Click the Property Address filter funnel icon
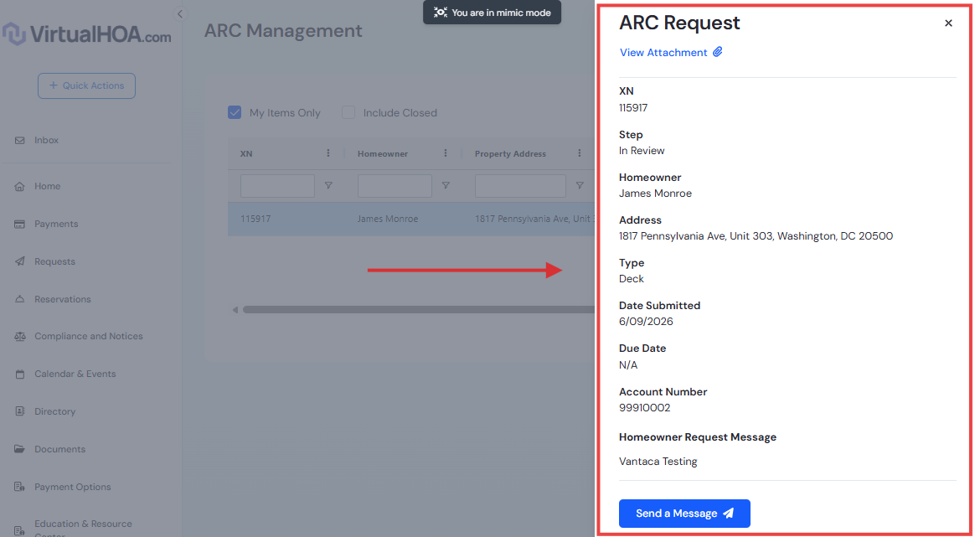 (x=579, y=186)
